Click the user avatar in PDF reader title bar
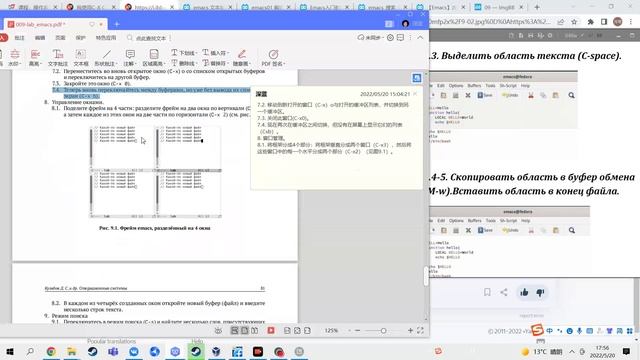Screen dimensions: 640x360 click(405, 24)
